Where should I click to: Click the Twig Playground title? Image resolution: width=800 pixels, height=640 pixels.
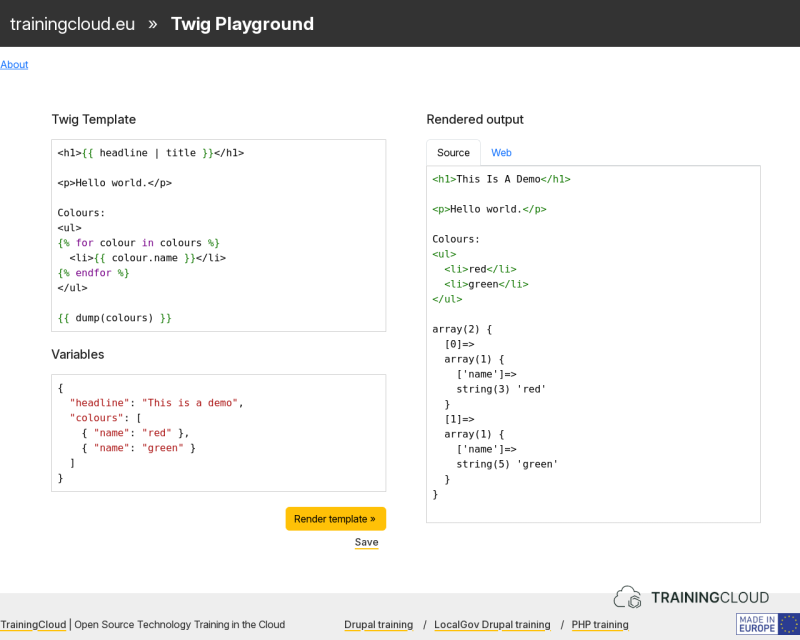[x=242, y=24]
